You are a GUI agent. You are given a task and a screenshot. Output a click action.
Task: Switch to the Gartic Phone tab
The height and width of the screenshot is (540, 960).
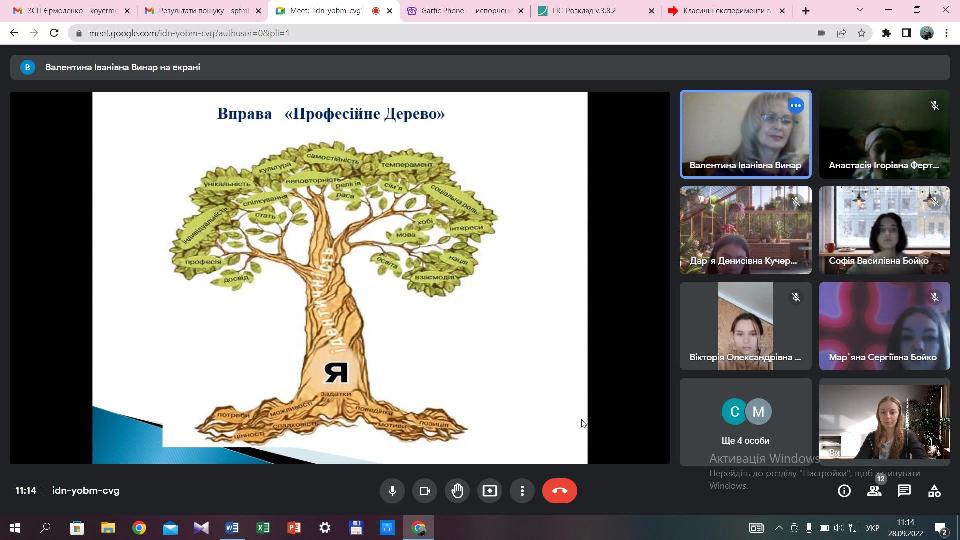point(465,10)
